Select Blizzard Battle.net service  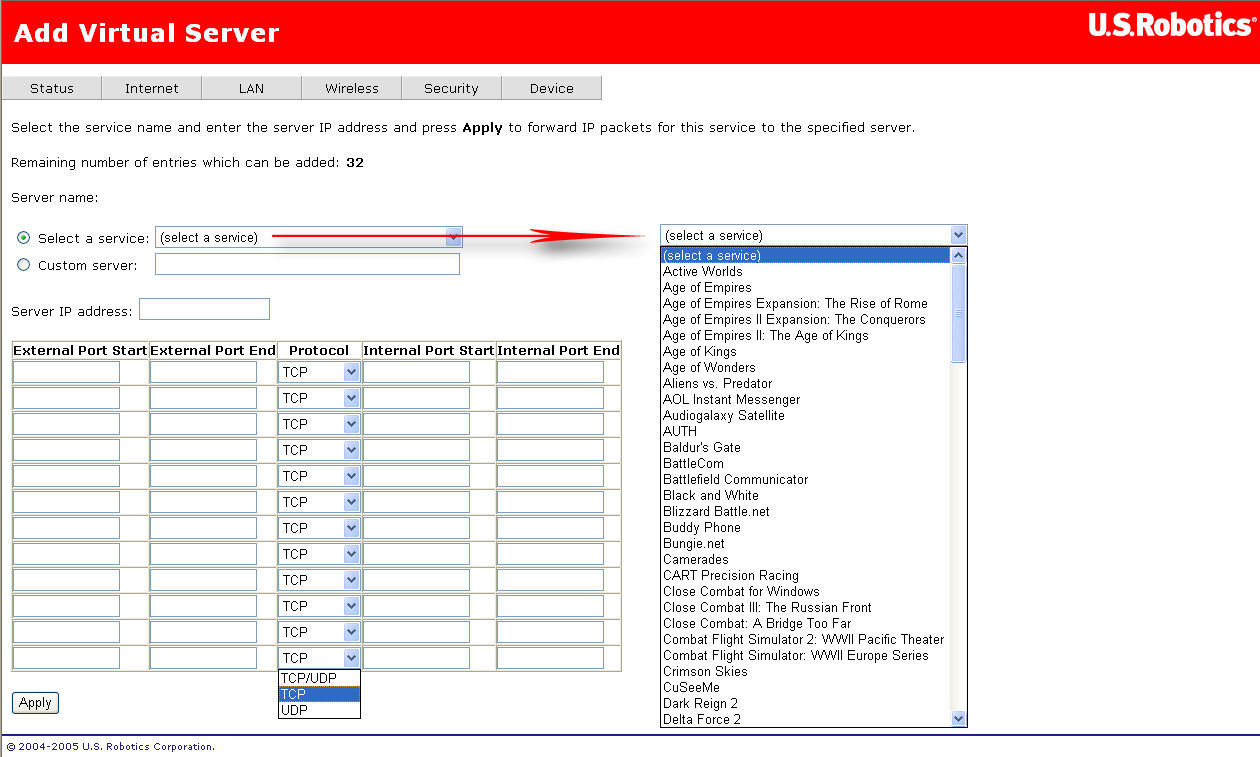[806, 511]
